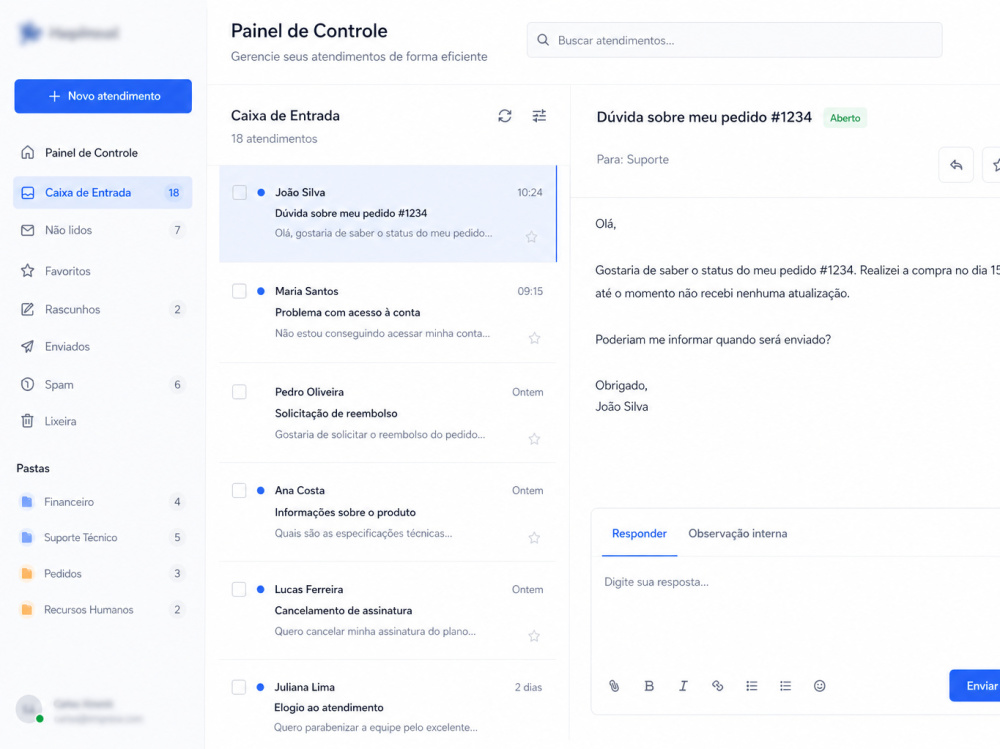Click the 18 badge on Caixa de Entrada
1000x749 pixels.
coord(173,193)
